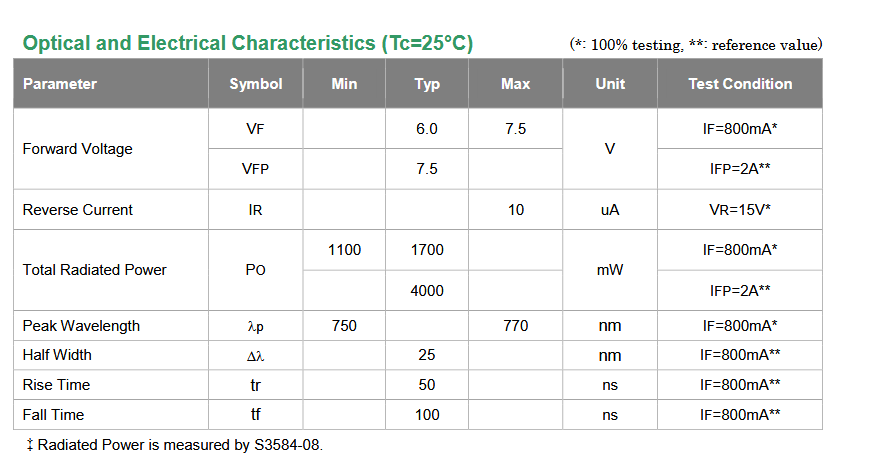Image resolution: width=871 pixels, height=466 pixels.
Task: Click the Max column header
Action: [x=515, y=84]
